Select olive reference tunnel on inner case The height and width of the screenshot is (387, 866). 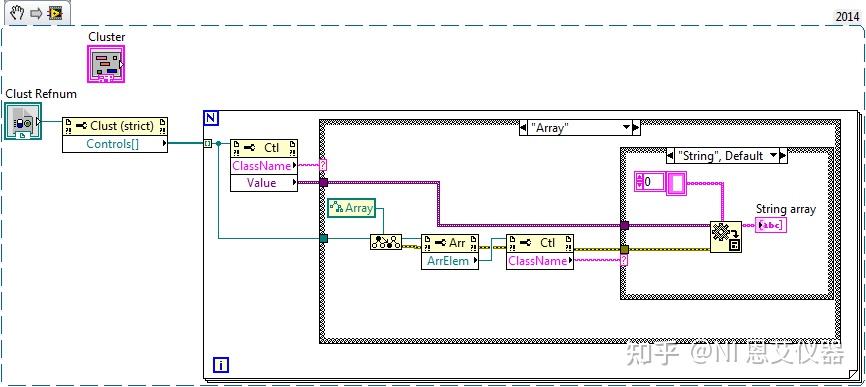click(x=625, y=249)
